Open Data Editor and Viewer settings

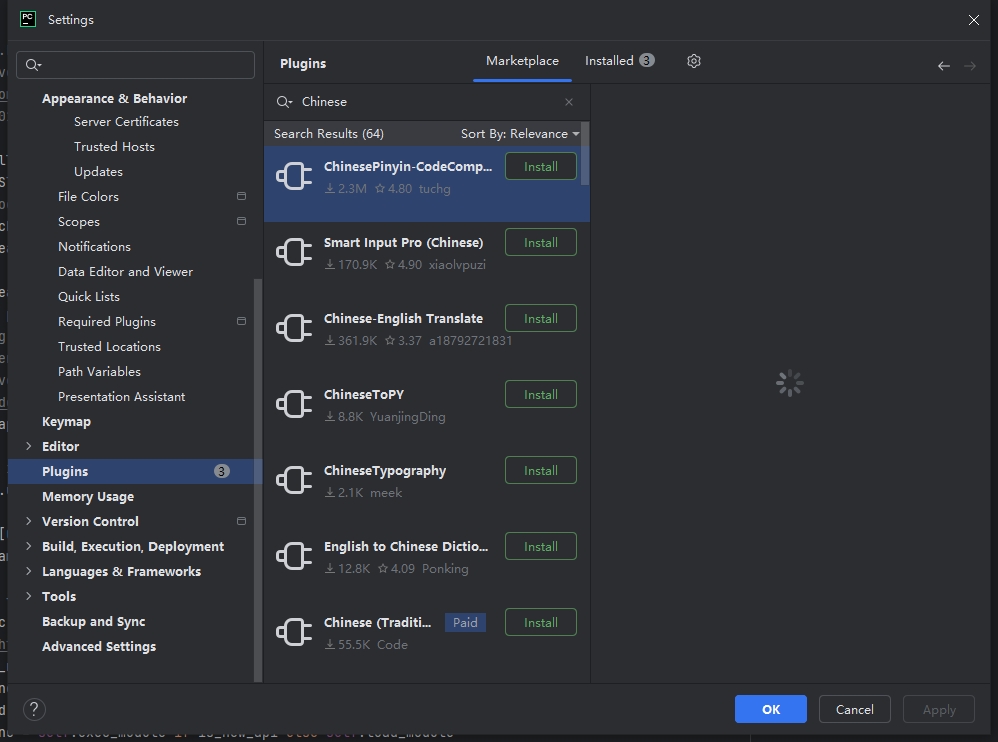point(125,272)
